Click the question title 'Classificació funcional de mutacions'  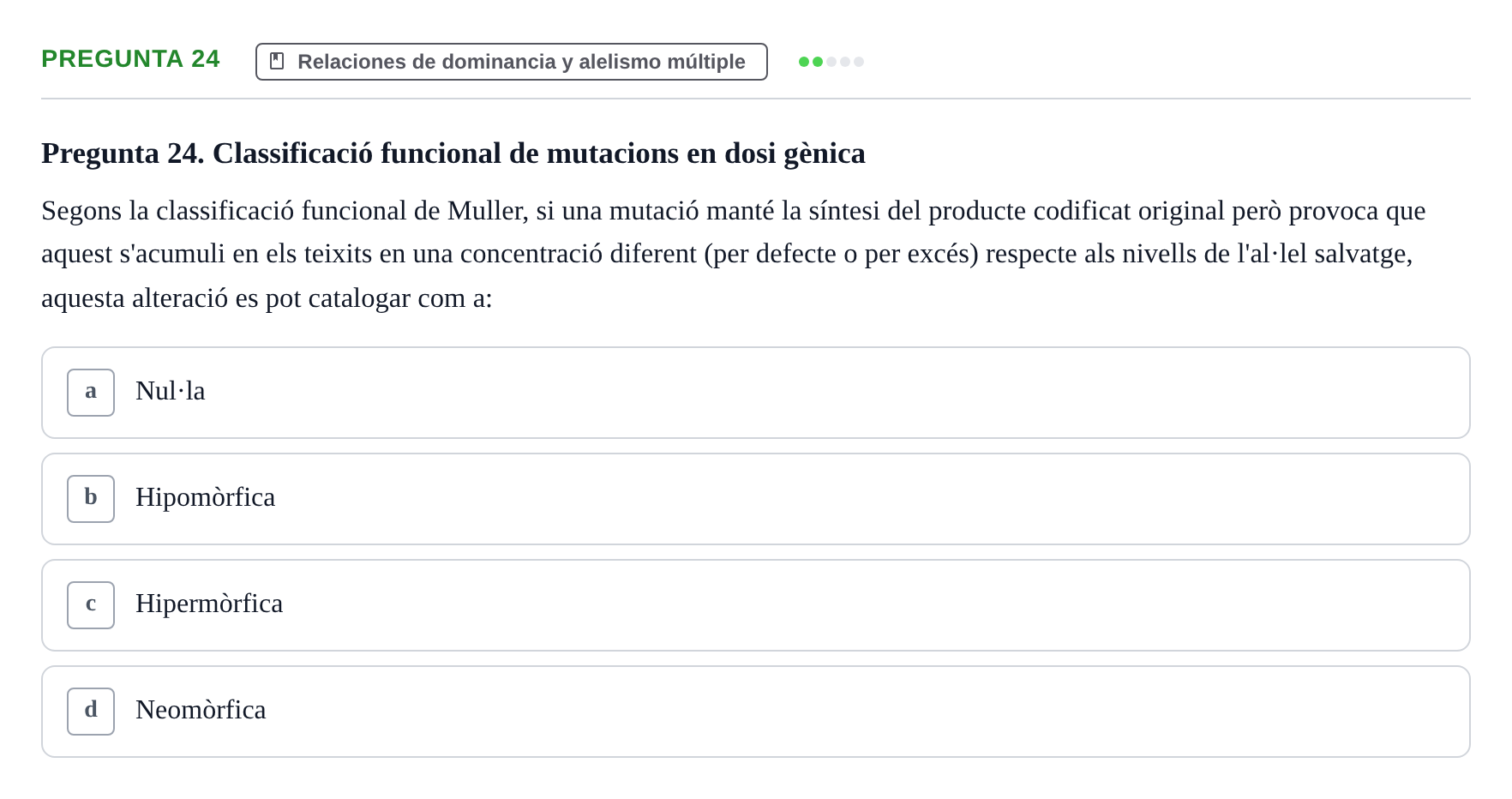(453, 153)
